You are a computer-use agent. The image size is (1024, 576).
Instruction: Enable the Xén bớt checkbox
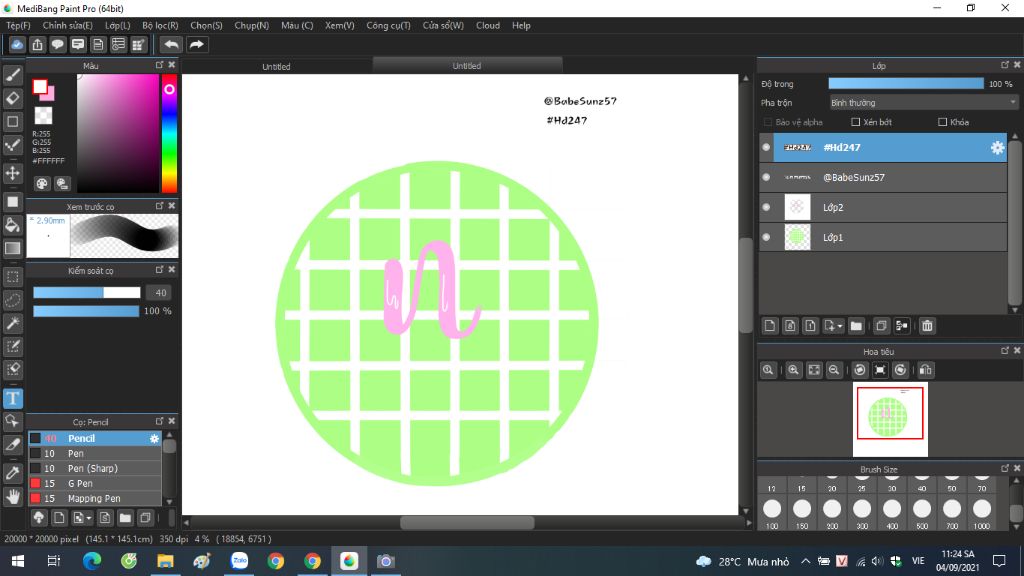[x=856, y=122]
